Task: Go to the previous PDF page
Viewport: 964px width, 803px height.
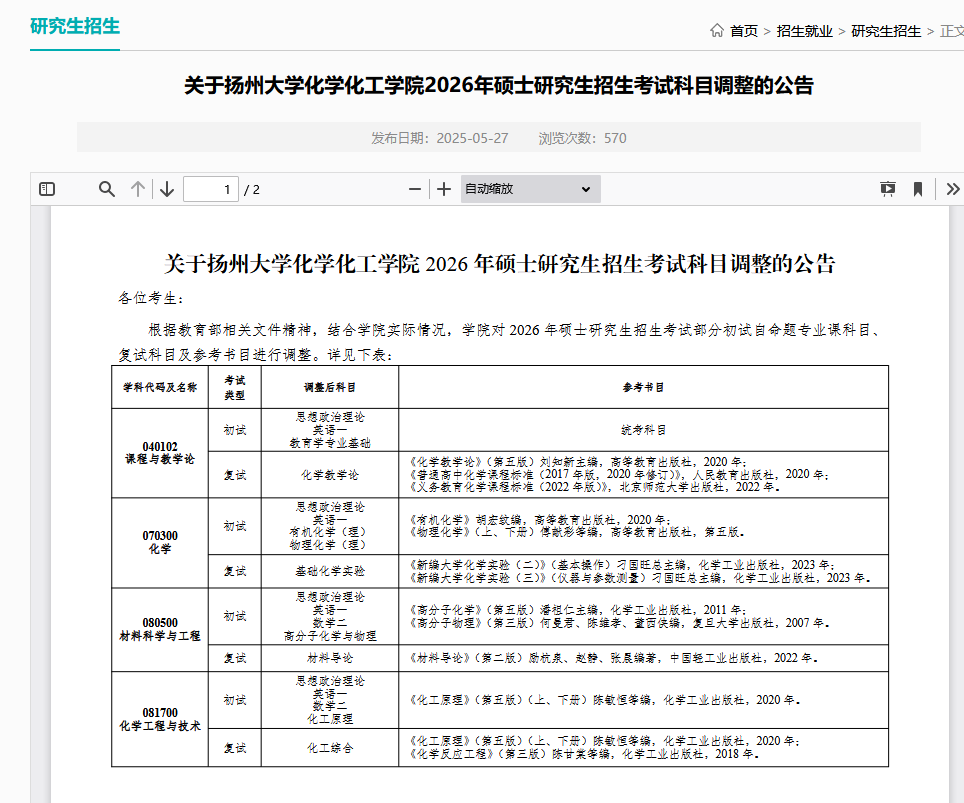Action: pos(138,189)
